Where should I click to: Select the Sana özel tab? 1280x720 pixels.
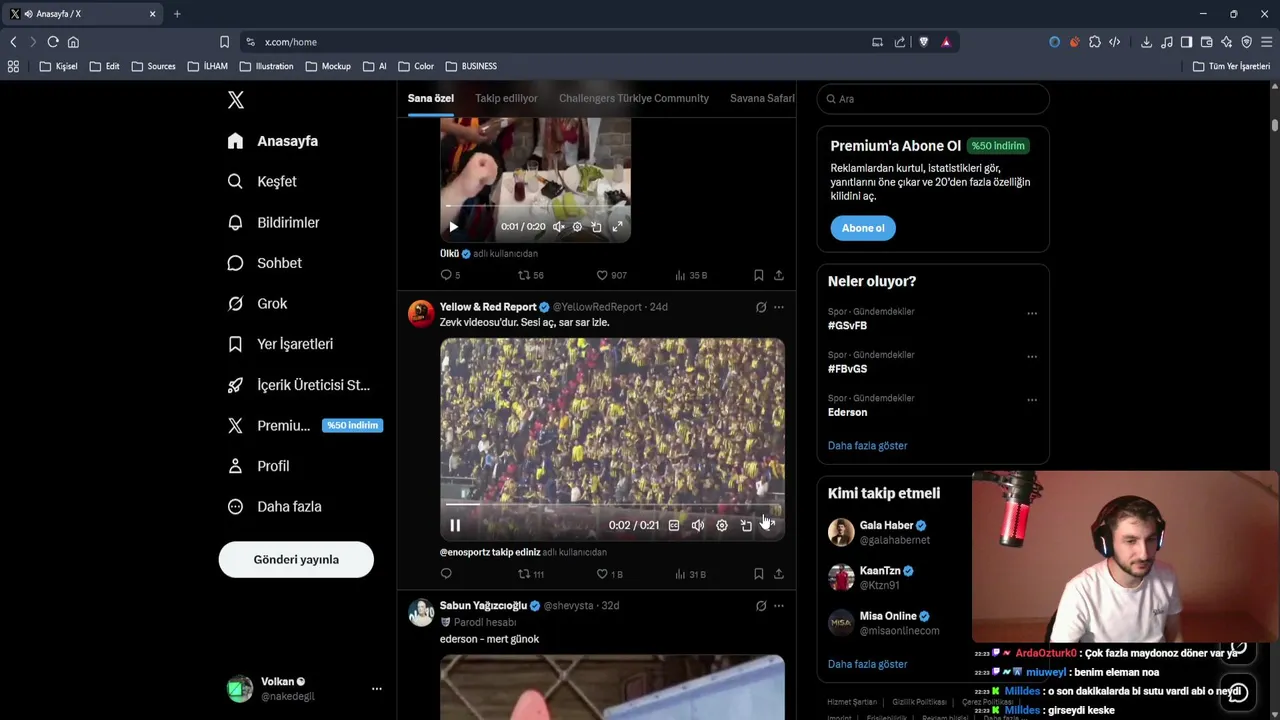pos(431,98)
